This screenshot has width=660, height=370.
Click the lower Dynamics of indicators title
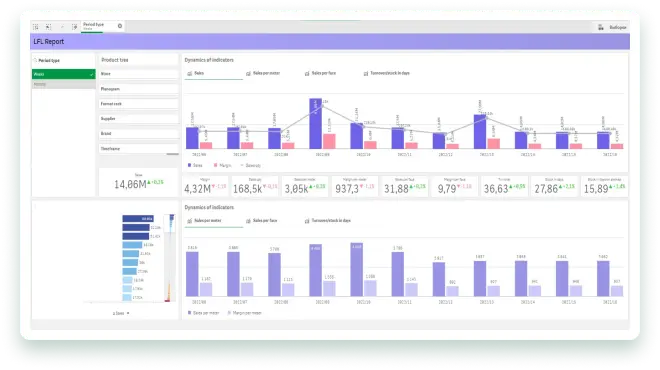click(x=209, y=207)
